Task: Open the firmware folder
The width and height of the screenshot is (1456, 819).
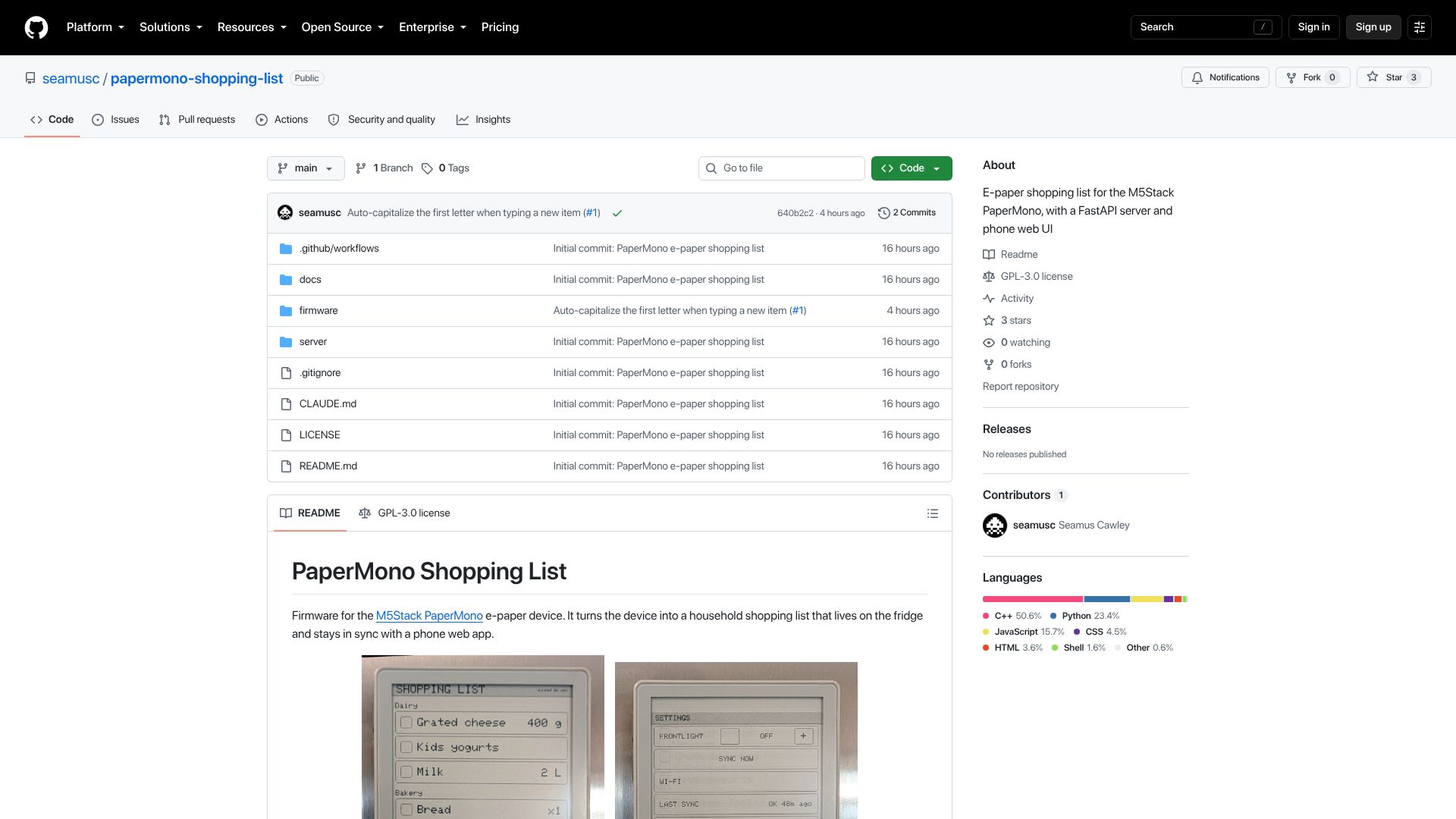Action: 318,311
